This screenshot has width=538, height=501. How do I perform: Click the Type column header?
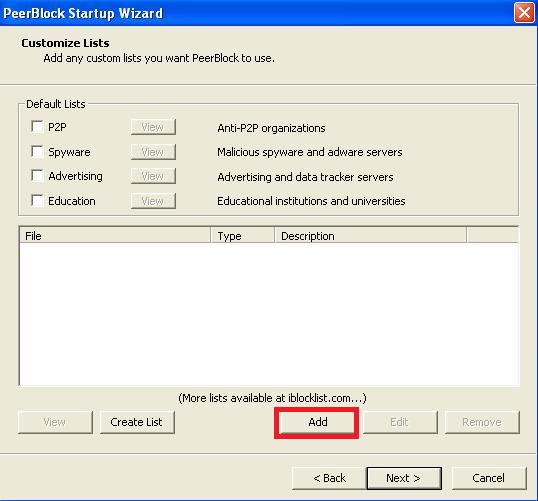(x=243, y=236)
